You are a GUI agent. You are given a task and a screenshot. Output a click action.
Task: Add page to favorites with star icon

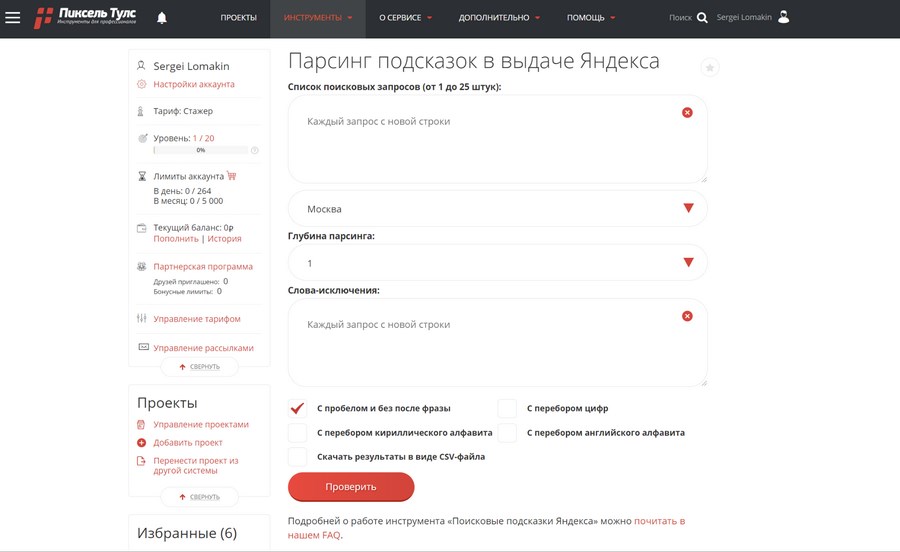tap(710, 68)
